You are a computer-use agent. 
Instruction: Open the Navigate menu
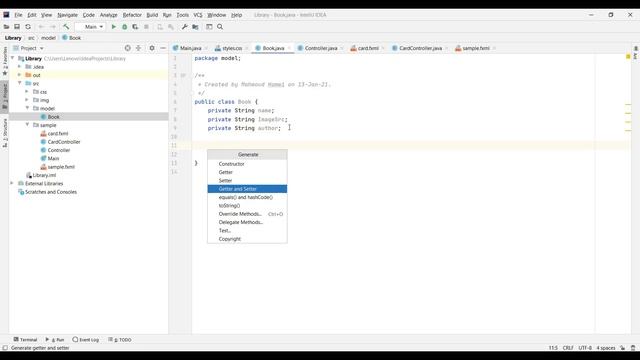(x=67, y=15)
